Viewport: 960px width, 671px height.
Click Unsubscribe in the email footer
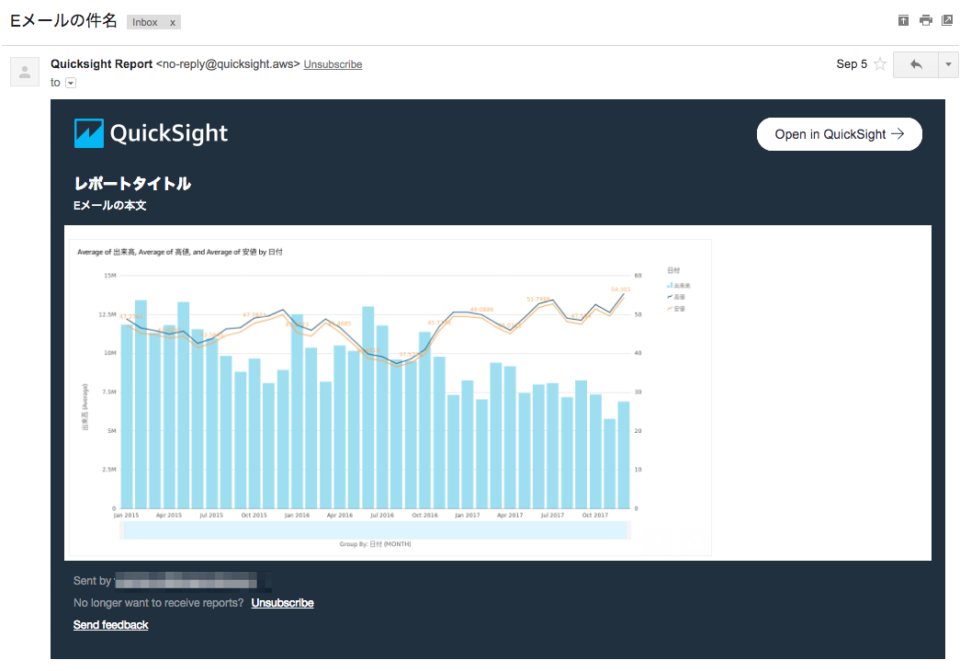click(283, 603)
